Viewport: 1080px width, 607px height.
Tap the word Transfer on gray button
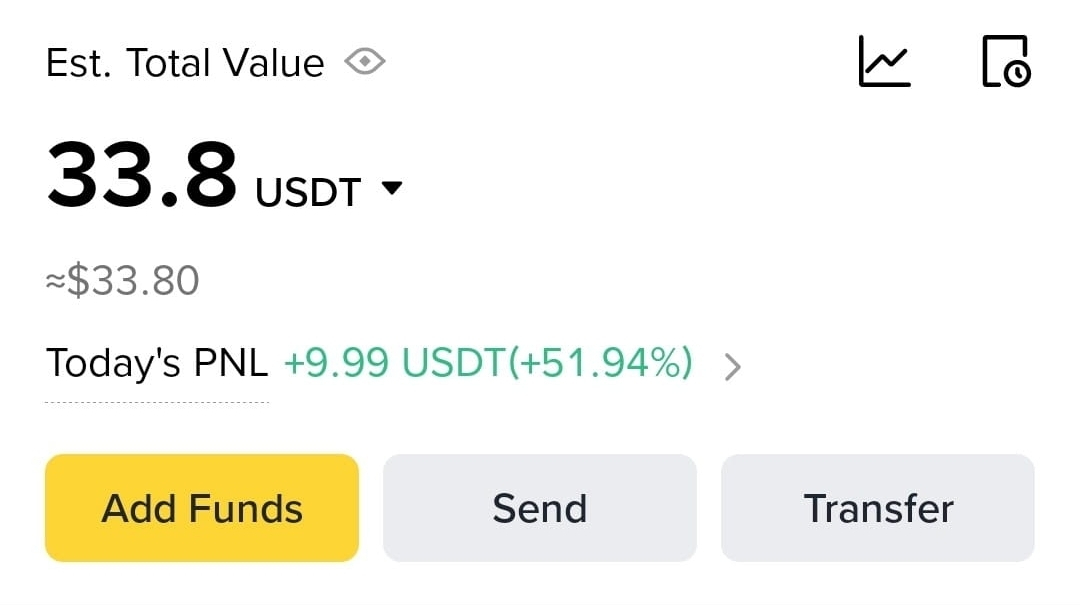click(878, 508)
